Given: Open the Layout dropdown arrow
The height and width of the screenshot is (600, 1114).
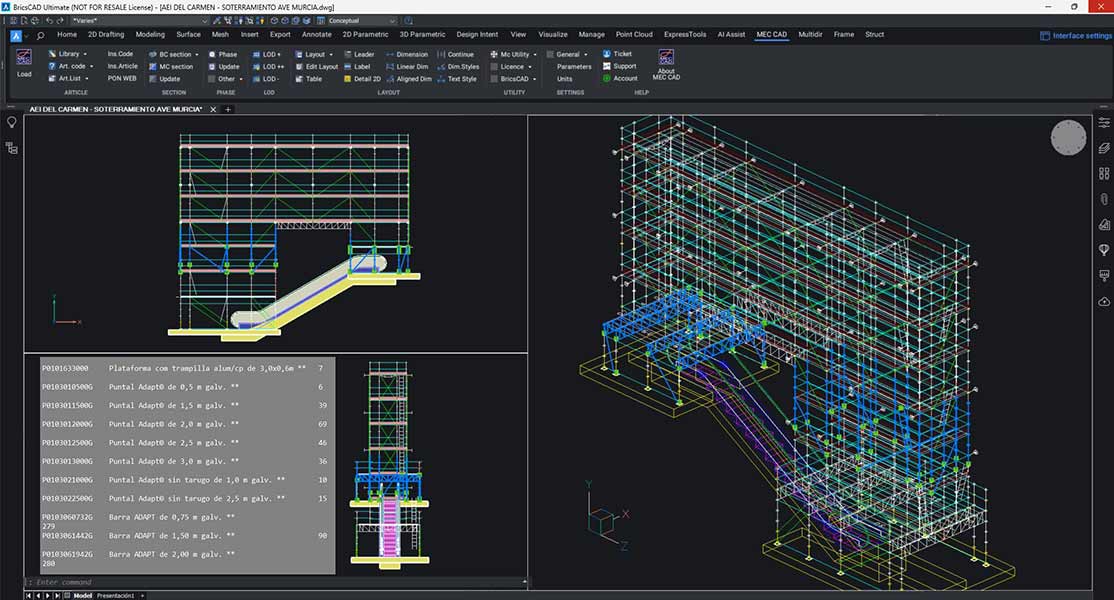Looking at the screenshot, I should coord(330,53).
